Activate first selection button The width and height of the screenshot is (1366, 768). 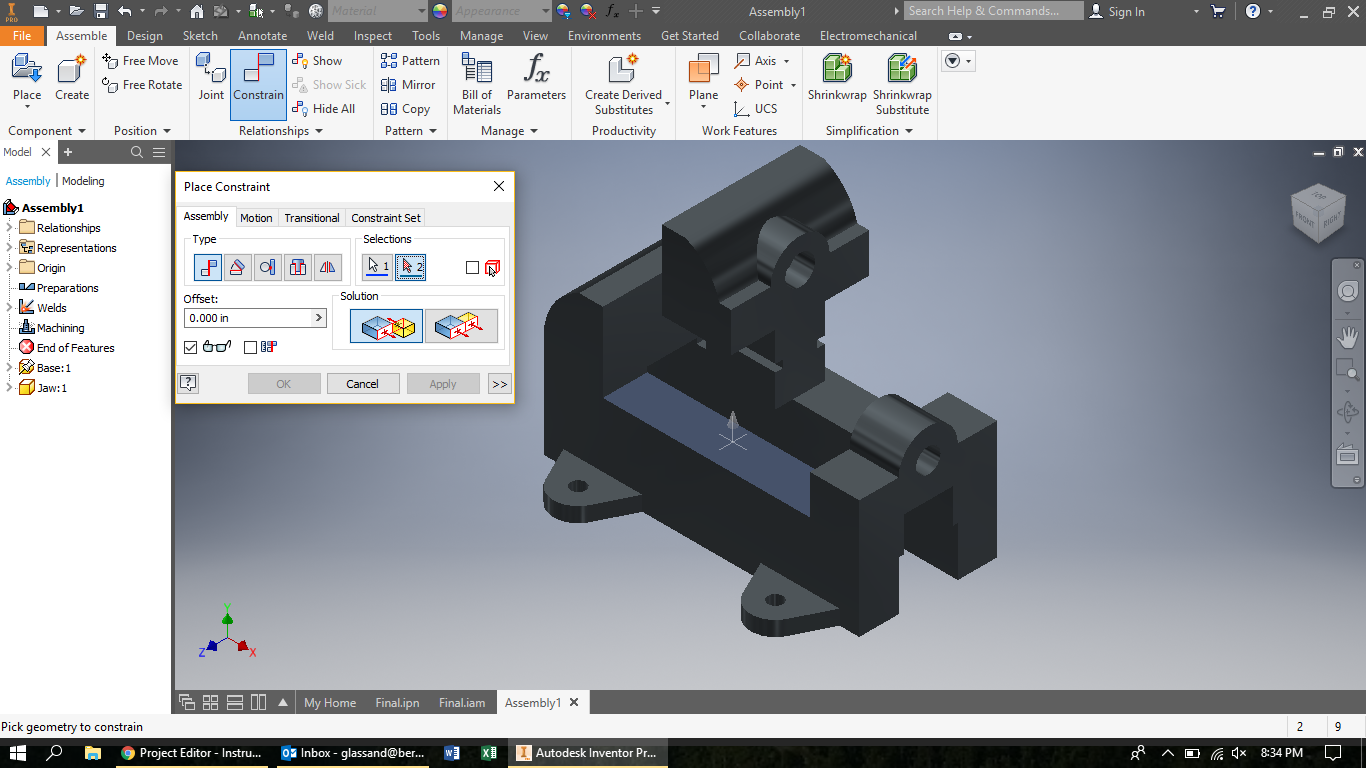tap(377, 266)
